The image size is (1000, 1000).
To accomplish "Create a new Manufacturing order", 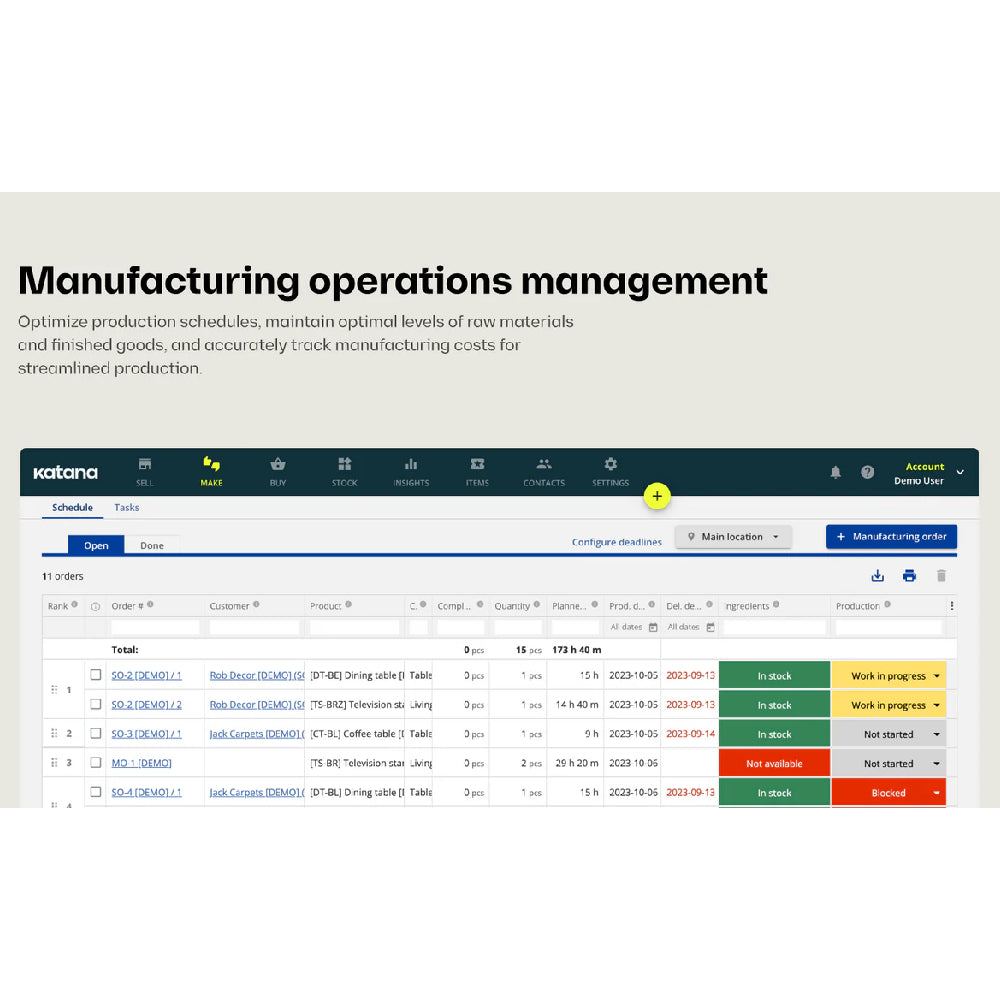I will pyautogui.click(x=891, y=537).
